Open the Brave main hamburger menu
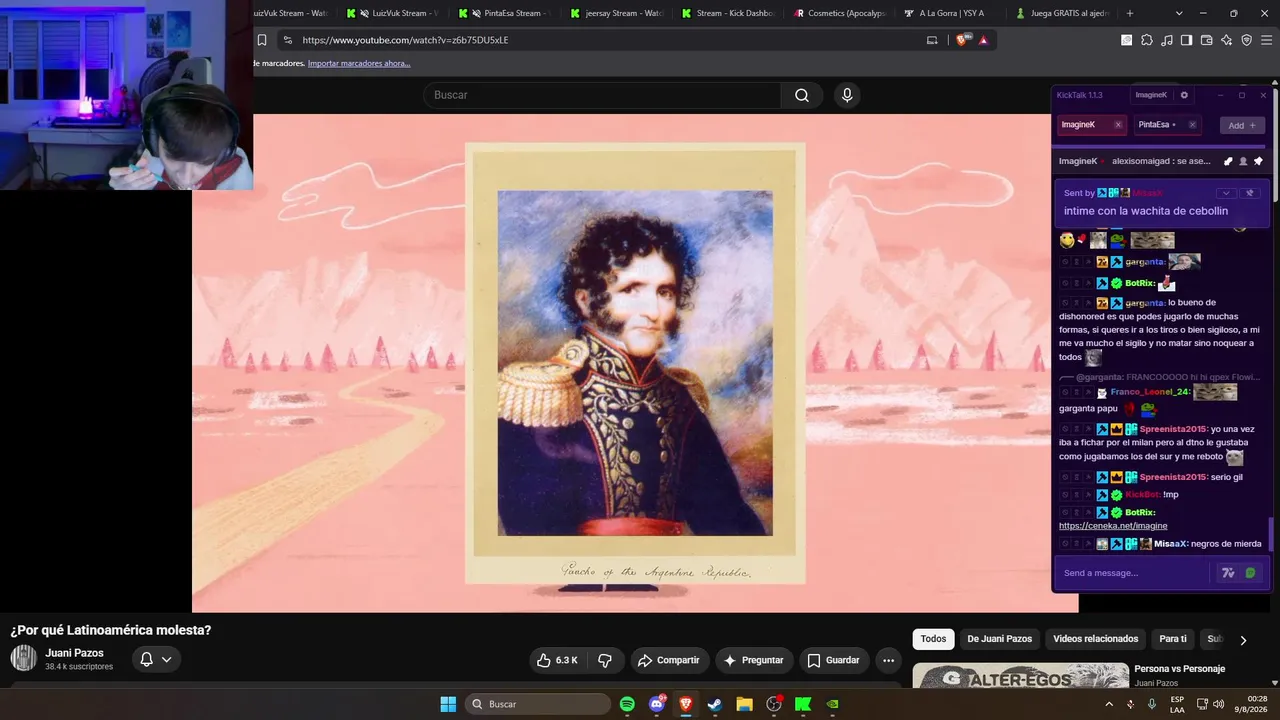This screenshot has height=720, width=1280. coord(1266,40)
